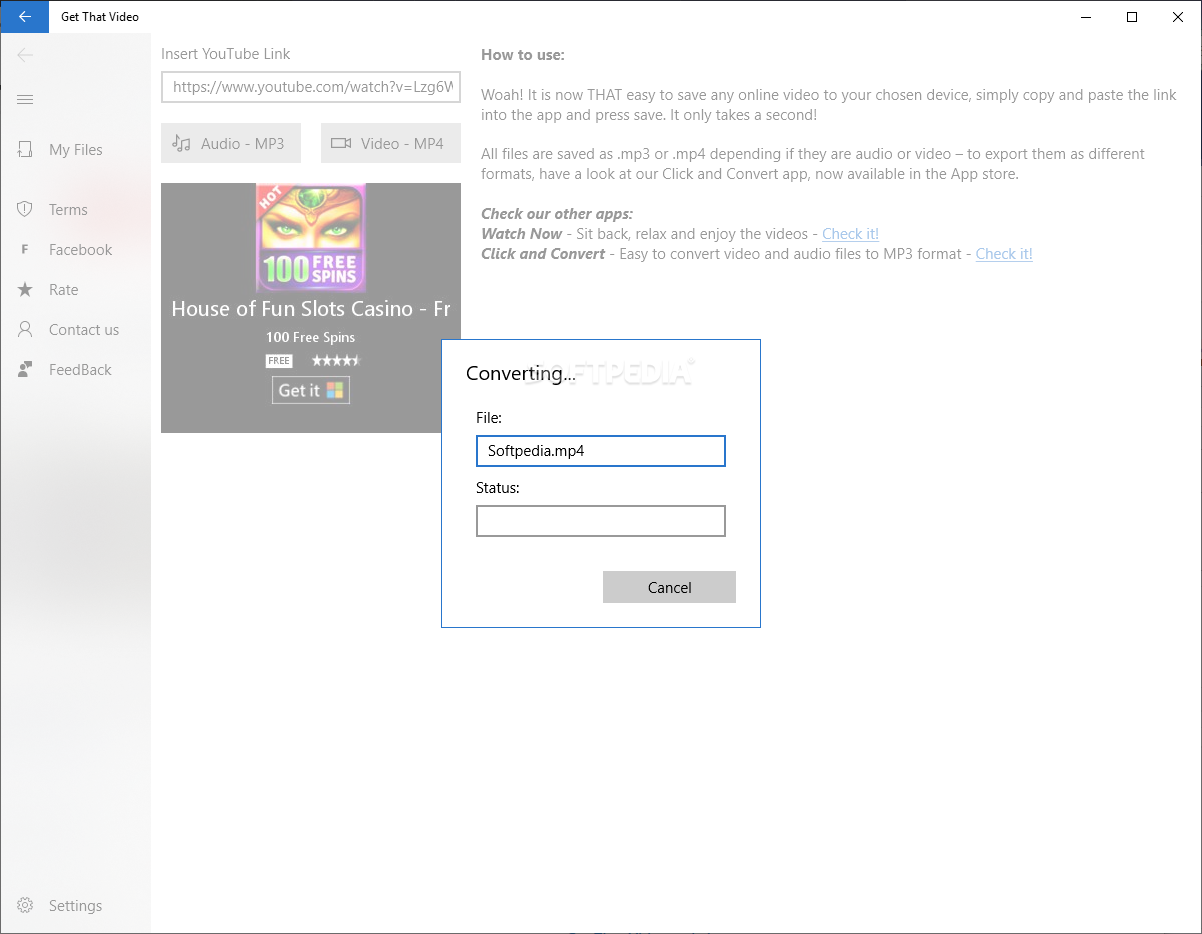
Task: Minimize the Get That Video window
Action: pyautogui.click(x=1086, y=17)
